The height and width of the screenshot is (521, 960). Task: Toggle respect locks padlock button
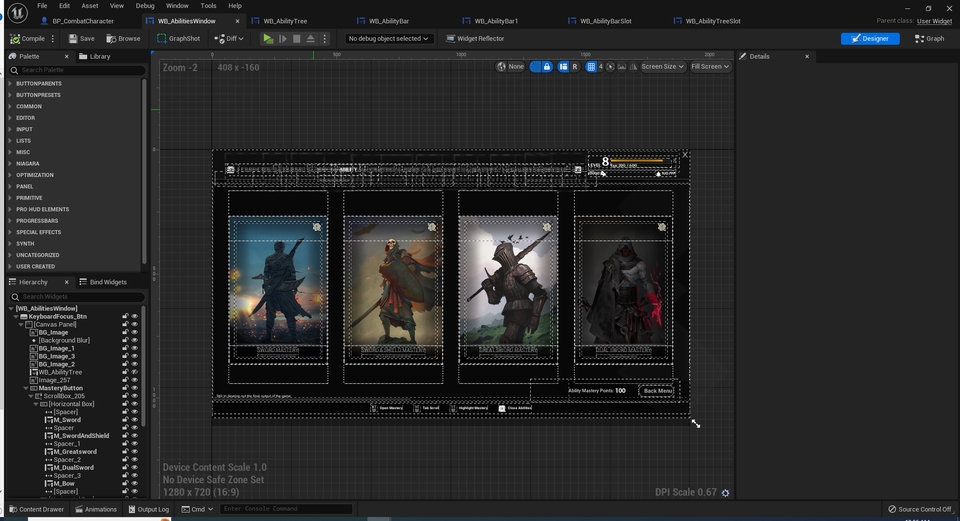tap(547, 67)
